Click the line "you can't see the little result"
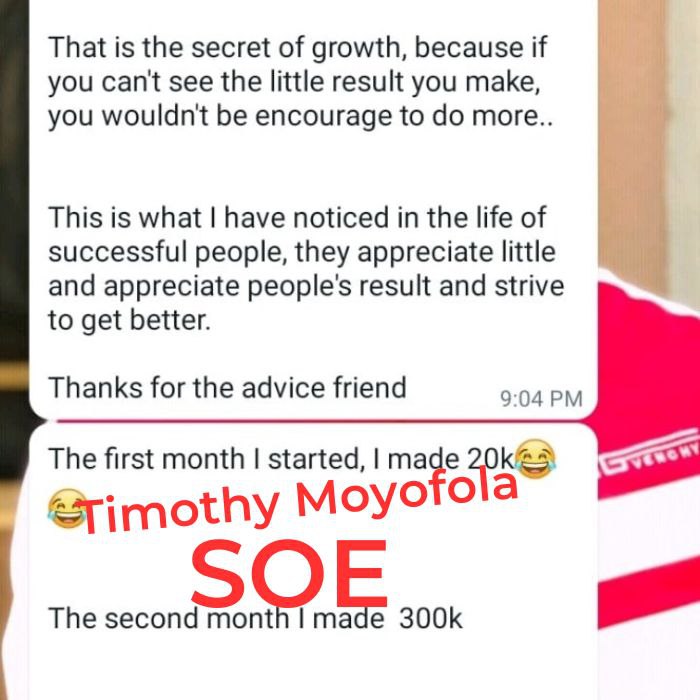This screenshot has height=700, width=700. [294, 82]
